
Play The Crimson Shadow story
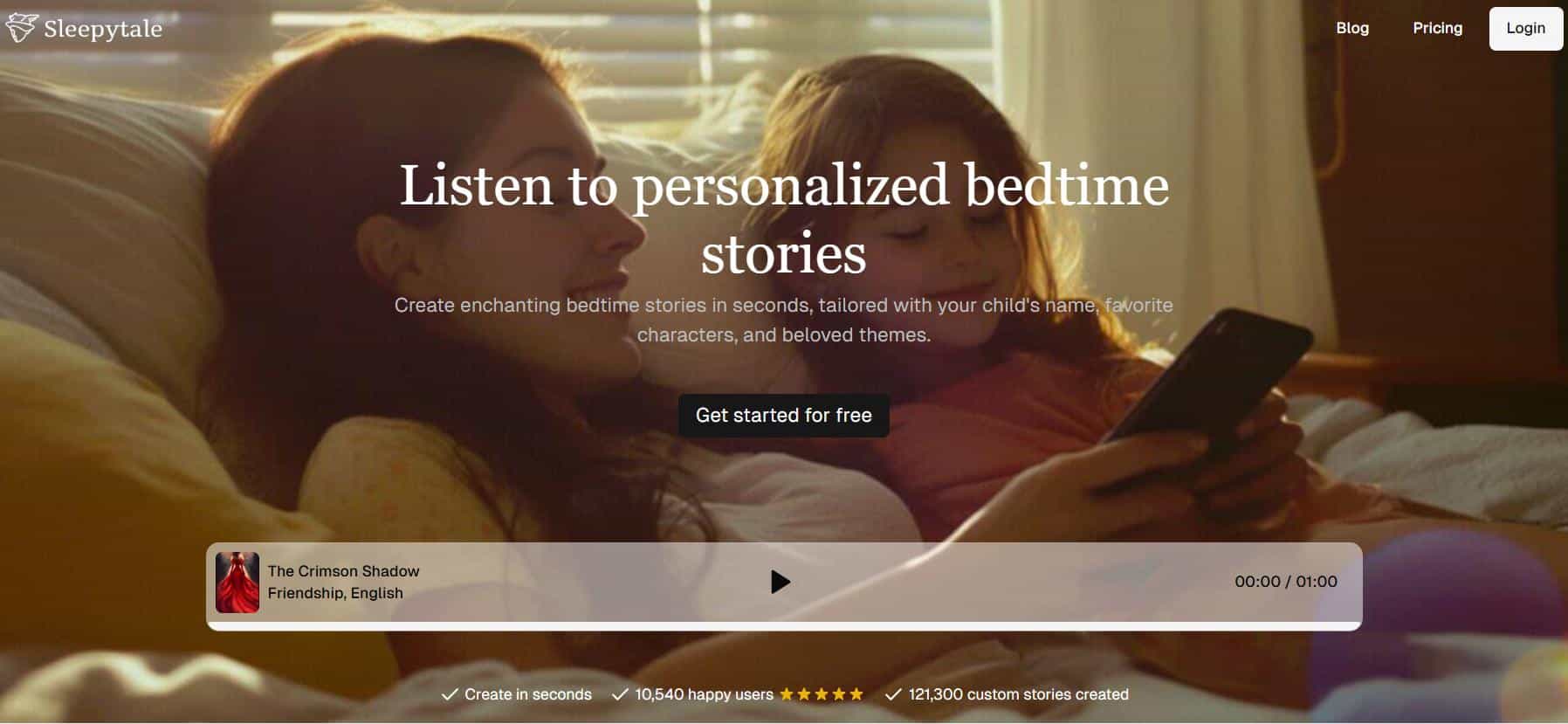point(780,582)
